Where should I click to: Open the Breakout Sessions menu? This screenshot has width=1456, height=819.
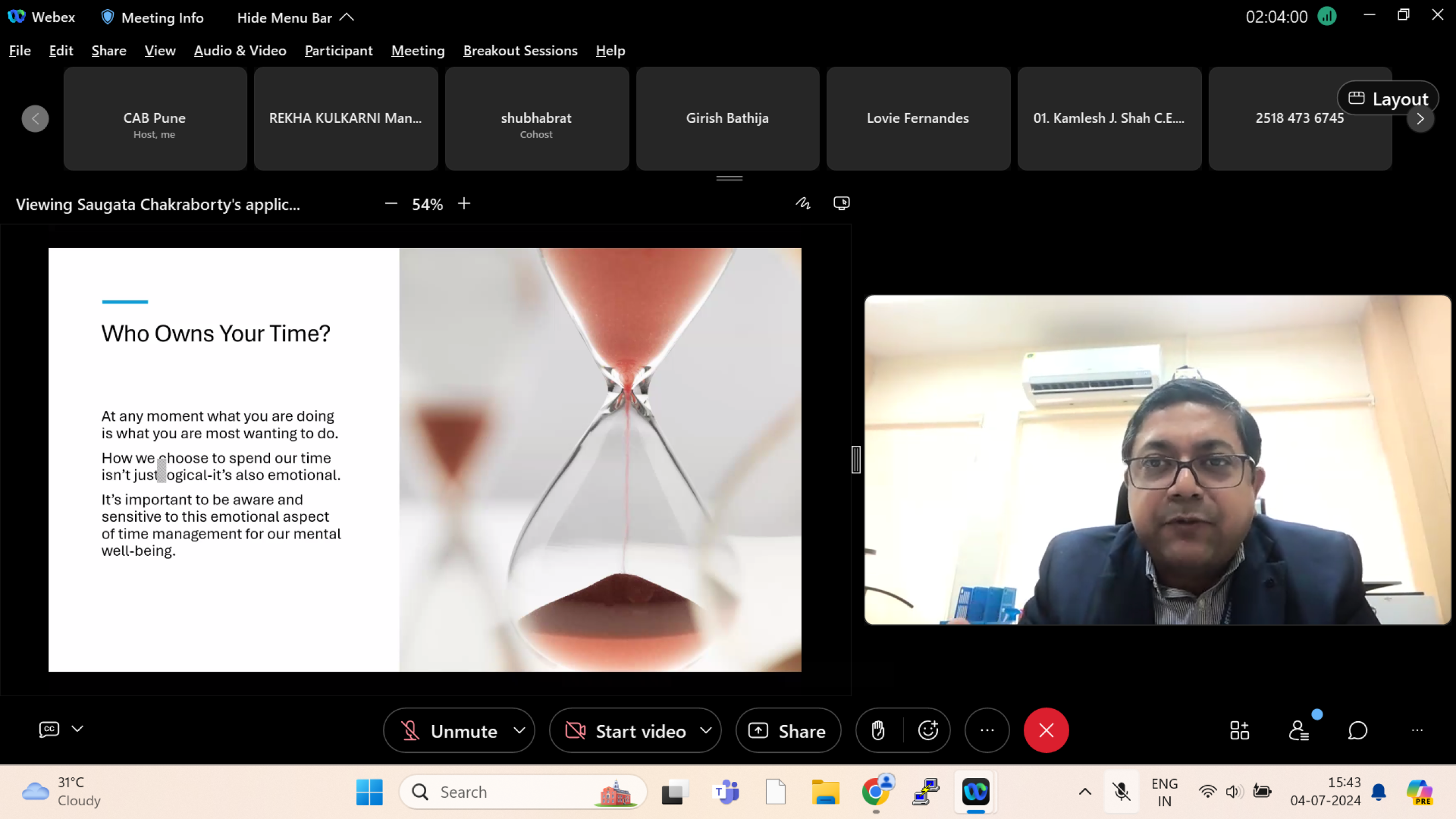[520, 51]
